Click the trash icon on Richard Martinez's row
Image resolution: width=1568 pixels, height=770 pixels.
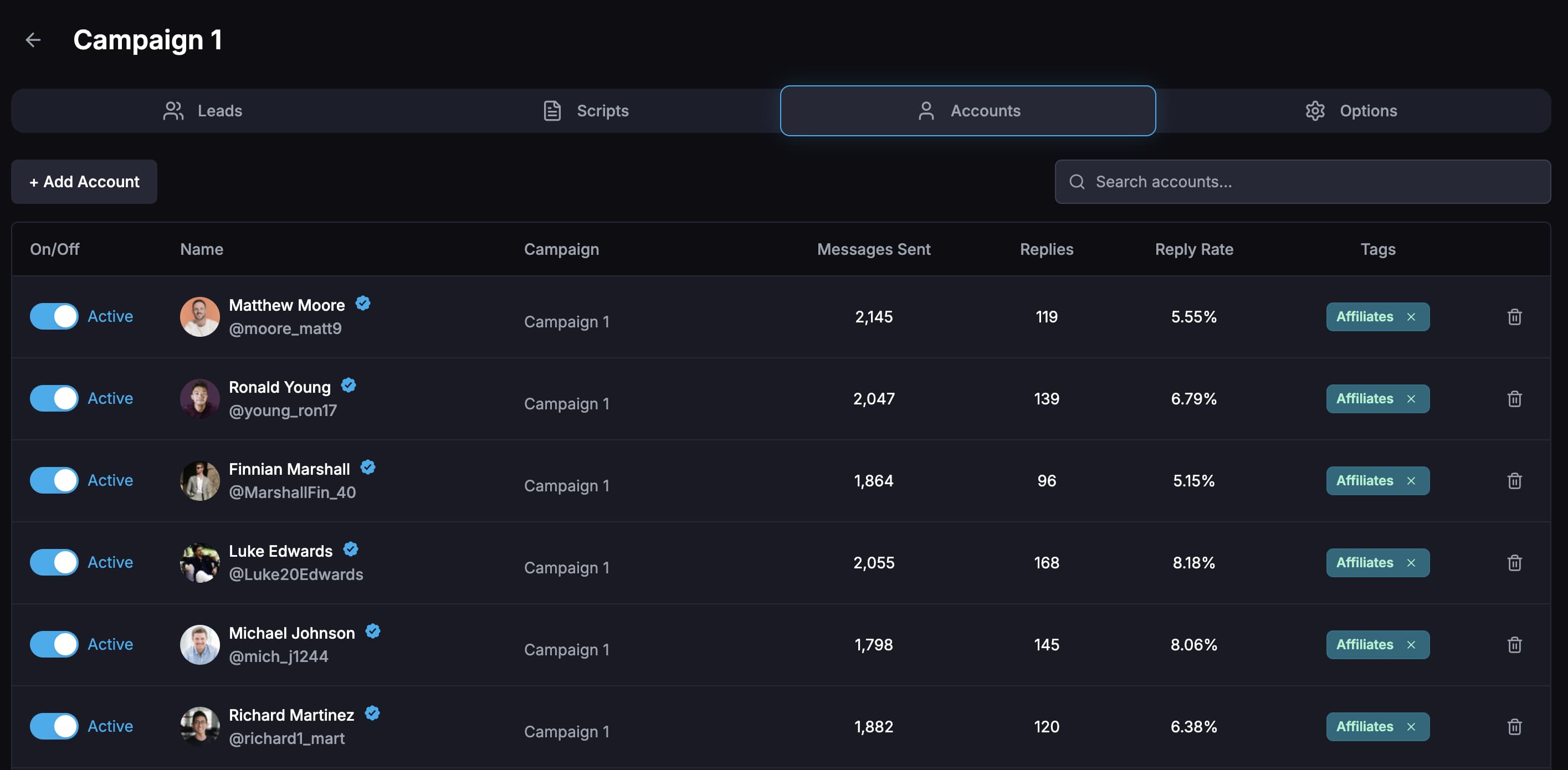click(x=1515, y=726)
